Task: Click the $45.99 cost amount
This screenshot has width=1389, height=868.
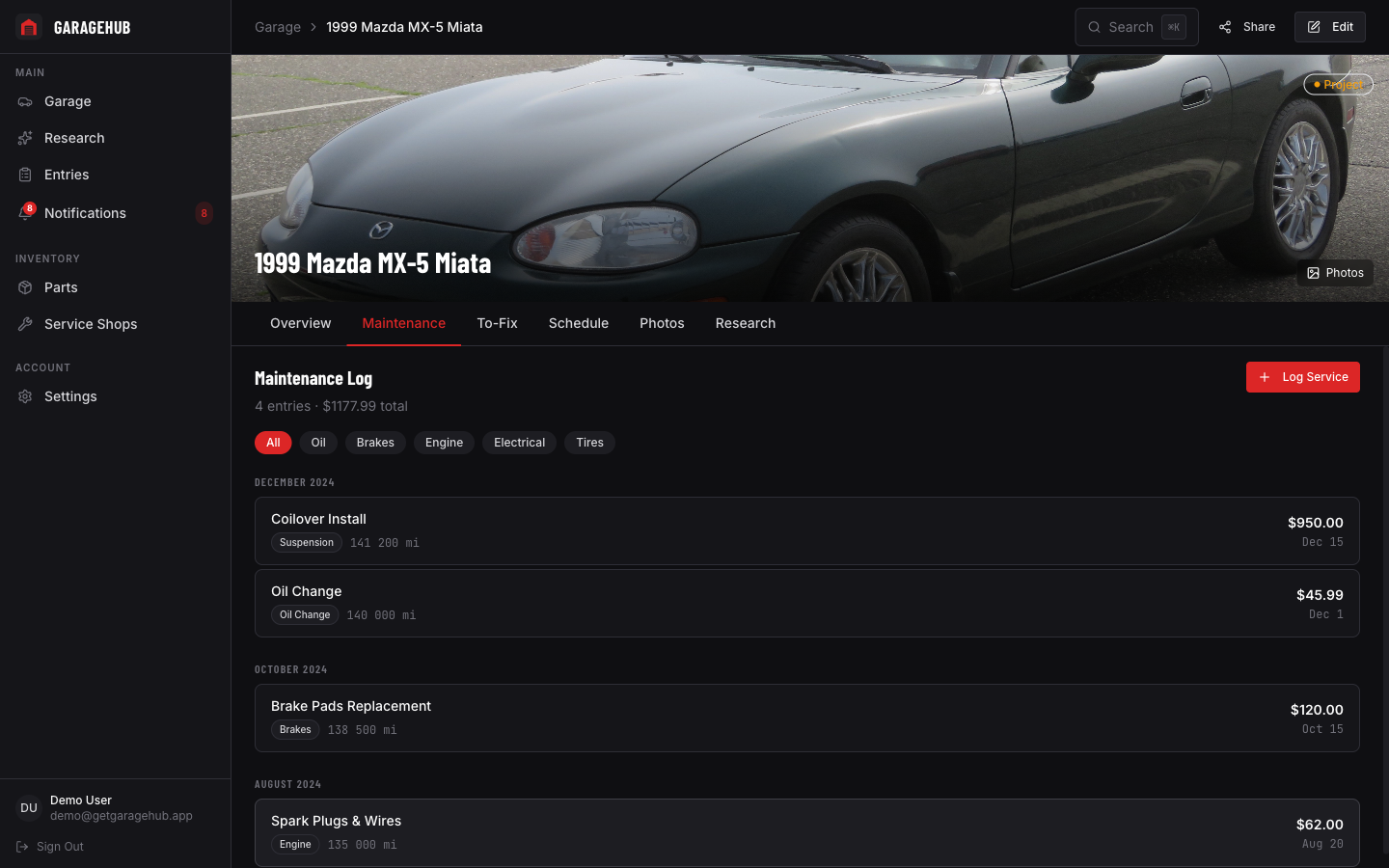Action: (1320, 595)
